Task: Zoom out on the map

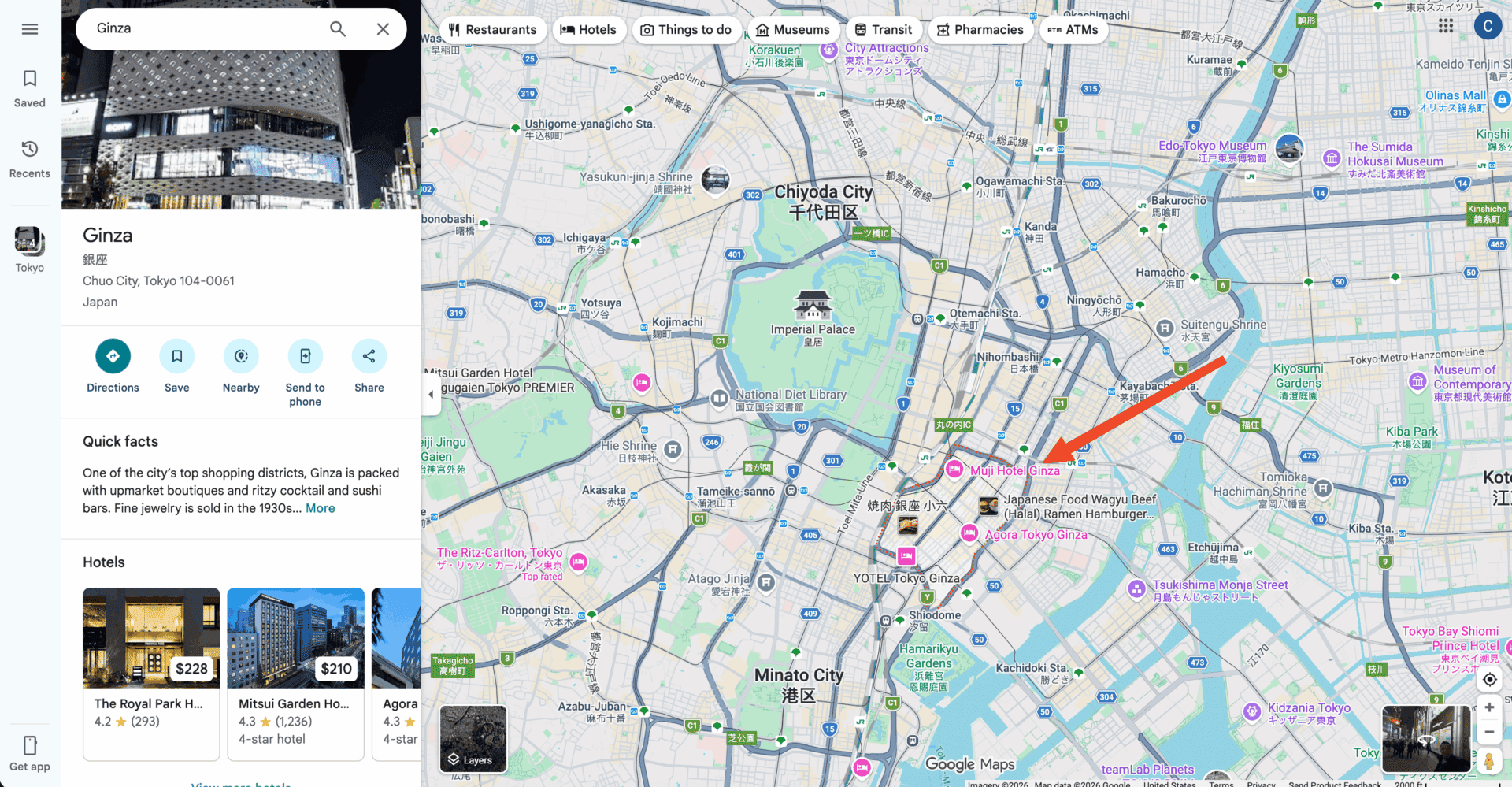Action: [x=1489, y=732]
